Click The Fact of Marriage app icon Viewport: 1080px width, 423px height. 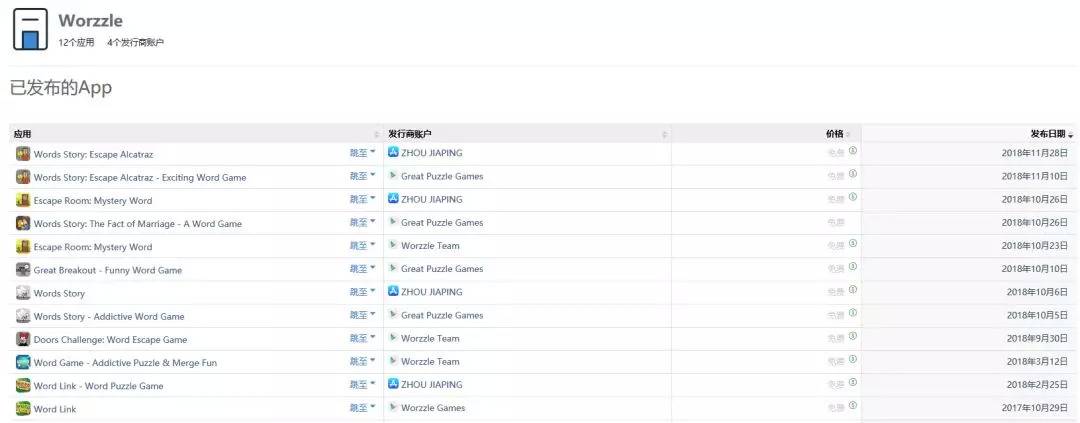[x=23, y=223]
